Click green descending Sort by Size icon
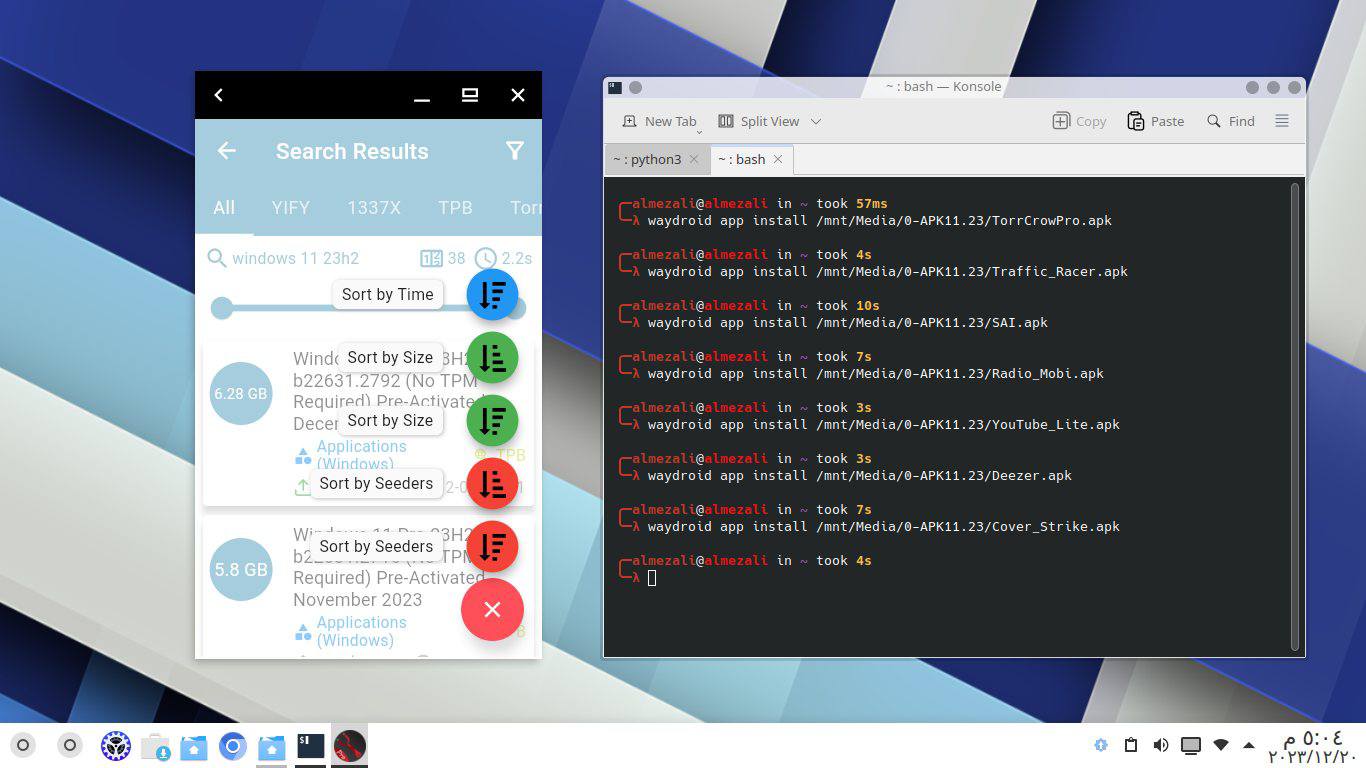Image resolution: width=1366 pixels, height=768 pixels. pos(492,420)
